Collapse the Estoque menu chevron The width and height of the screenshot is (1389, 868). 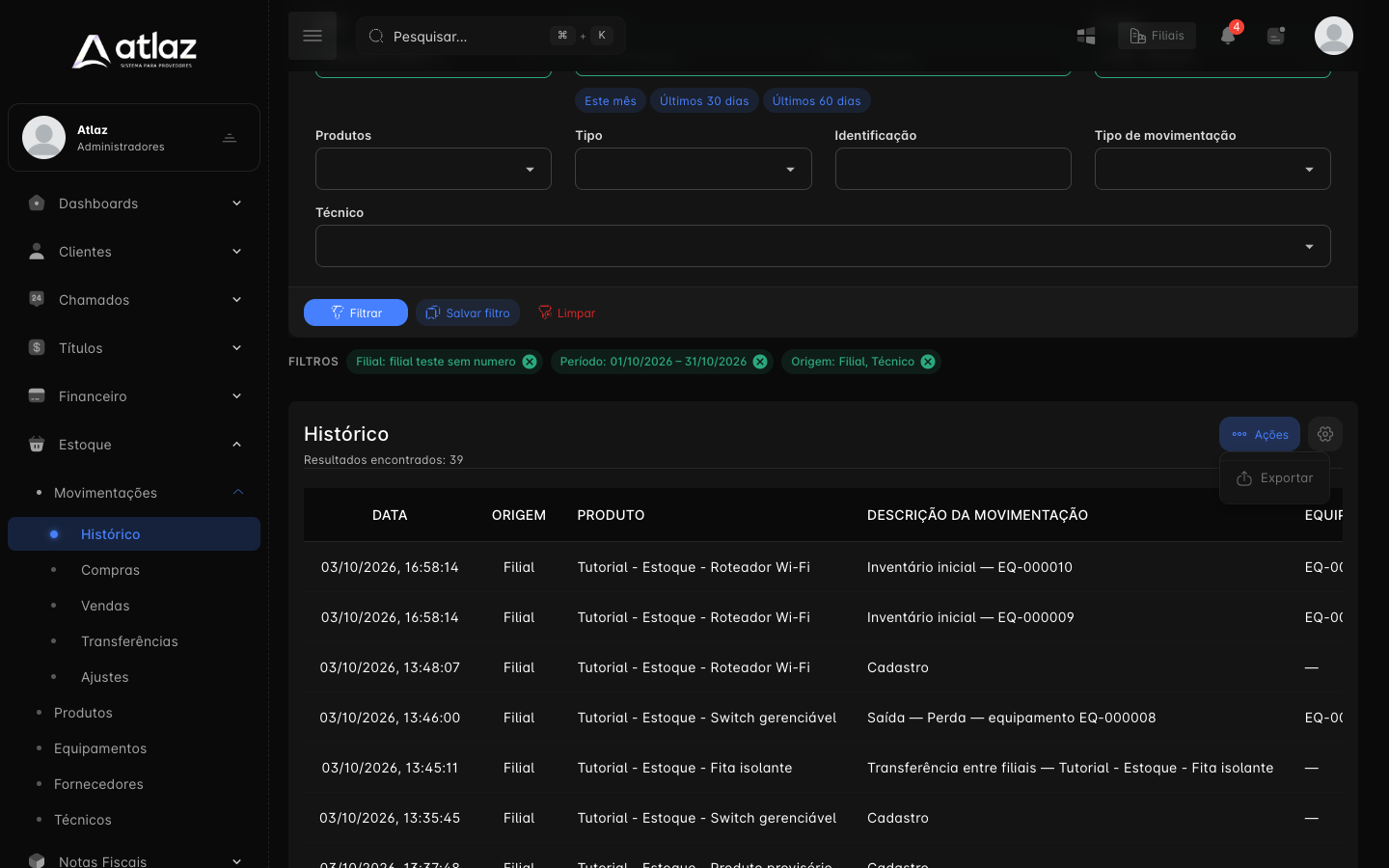pyautogui.click(x=237, y=445)
